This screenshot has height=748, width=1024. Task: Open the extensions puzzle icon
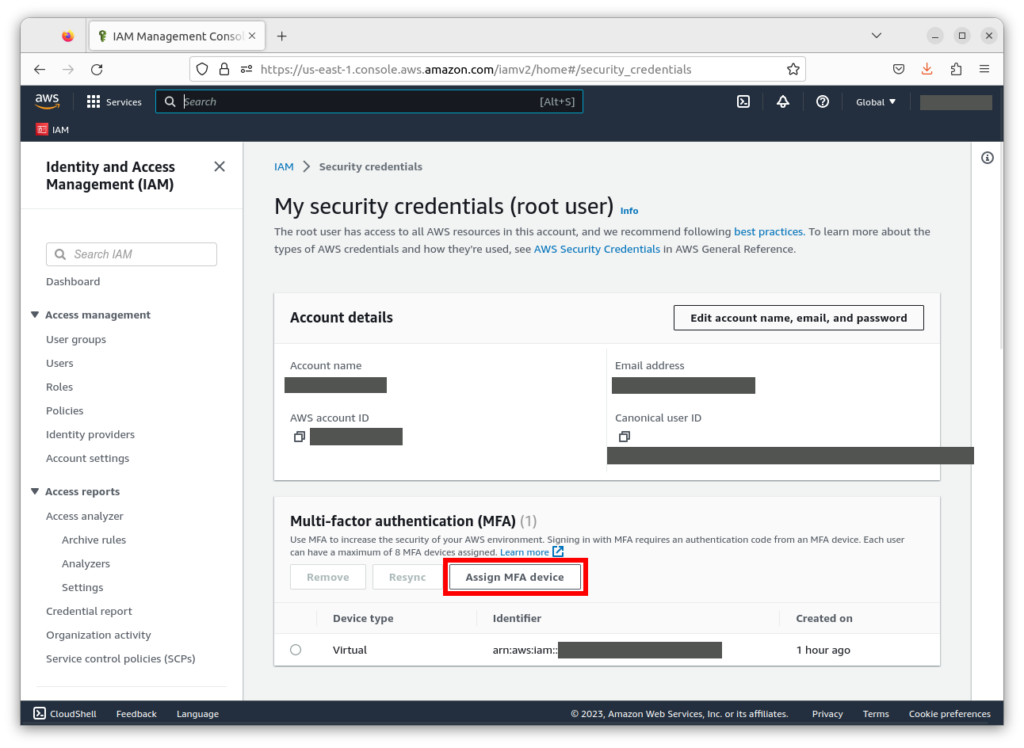pyautogui.click(x=956, y=69)
